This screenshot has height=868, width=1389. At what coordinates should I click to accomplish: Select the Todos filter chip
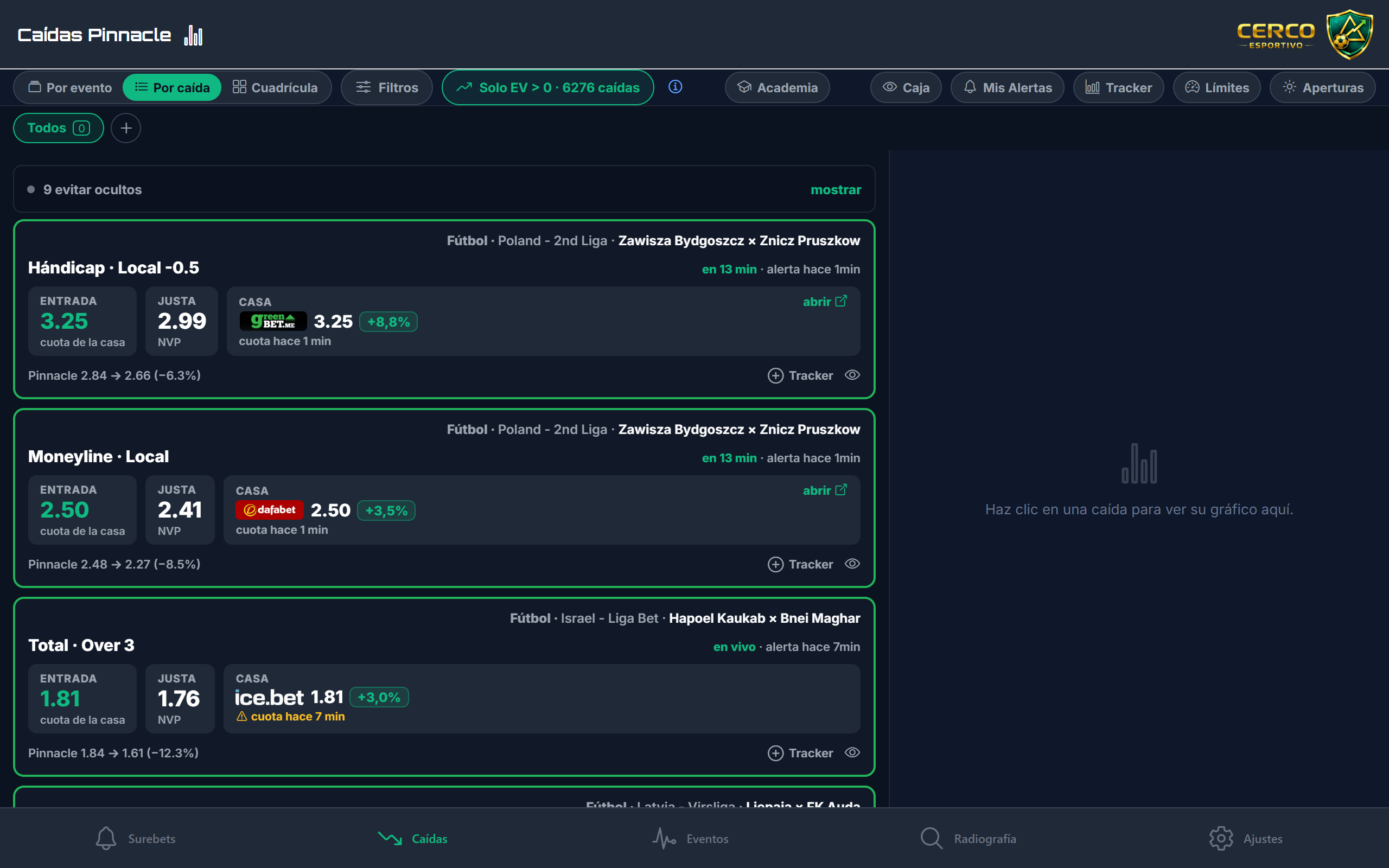point(59,127)
